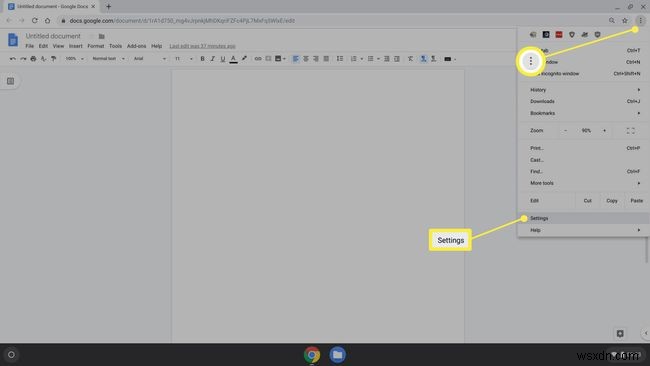The image size is (650, 366).
Task: Open the Insert menu
Action: [x=75, y=46]
